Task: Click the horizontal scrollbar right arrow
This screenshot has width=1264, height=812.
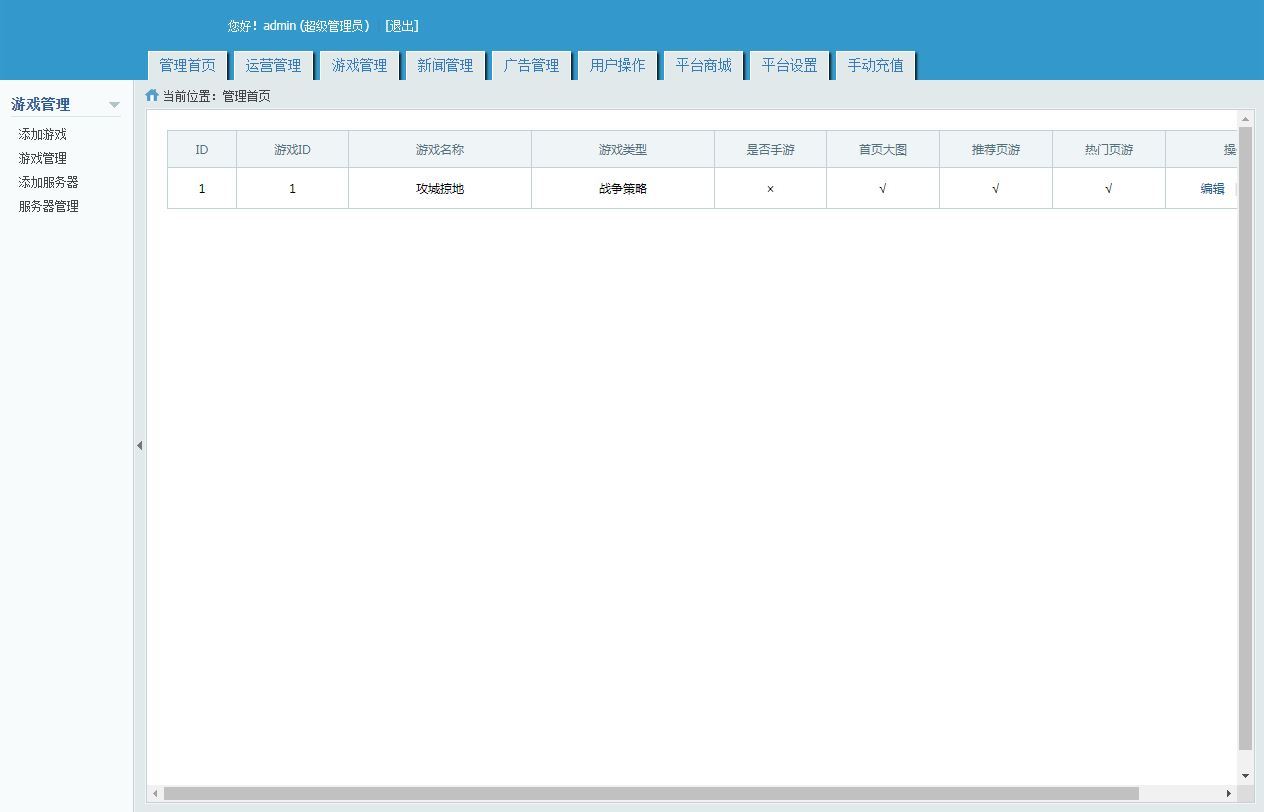Action: [x=1229, y=793]
